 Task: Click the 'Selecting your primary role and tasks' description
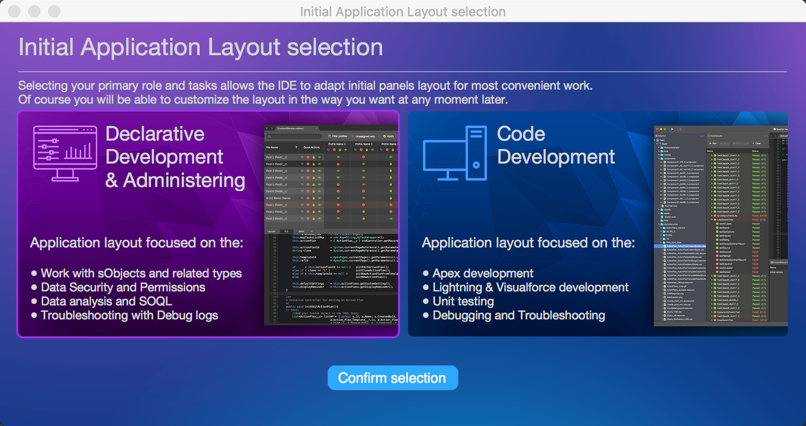pos(305,85)
